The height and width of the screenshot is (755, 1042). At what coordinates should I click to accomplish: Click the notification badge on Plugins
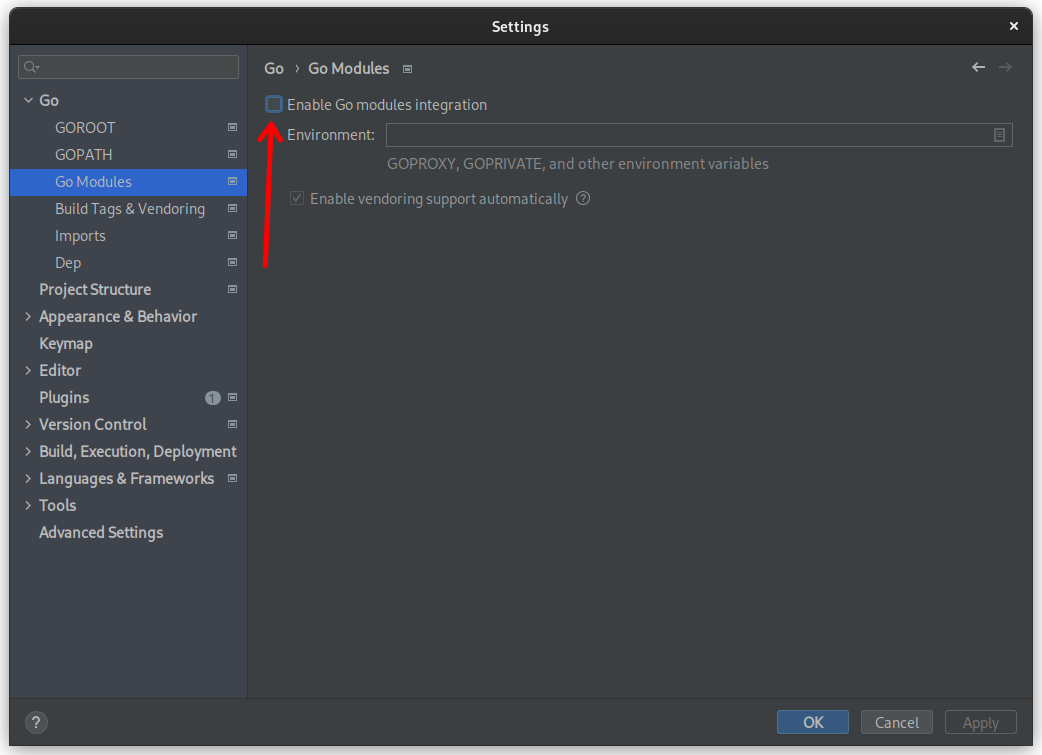click(212, 397)
